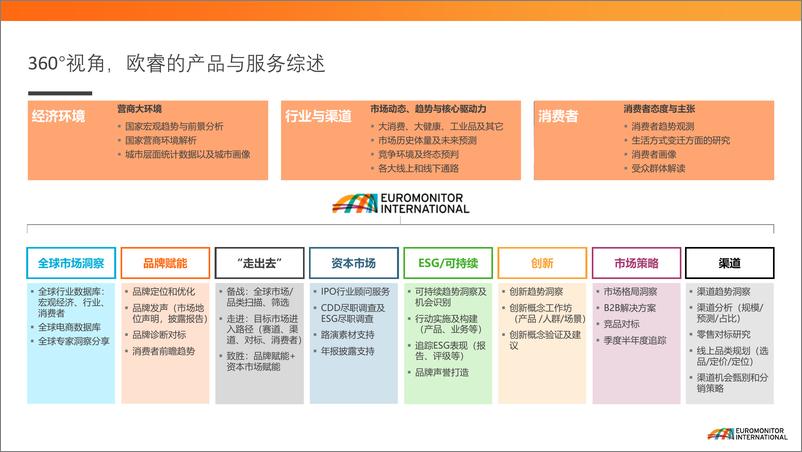The image size is (802, 452).
Task: Click the '市场格局洞察' bullet
Action: click(630, 291)
